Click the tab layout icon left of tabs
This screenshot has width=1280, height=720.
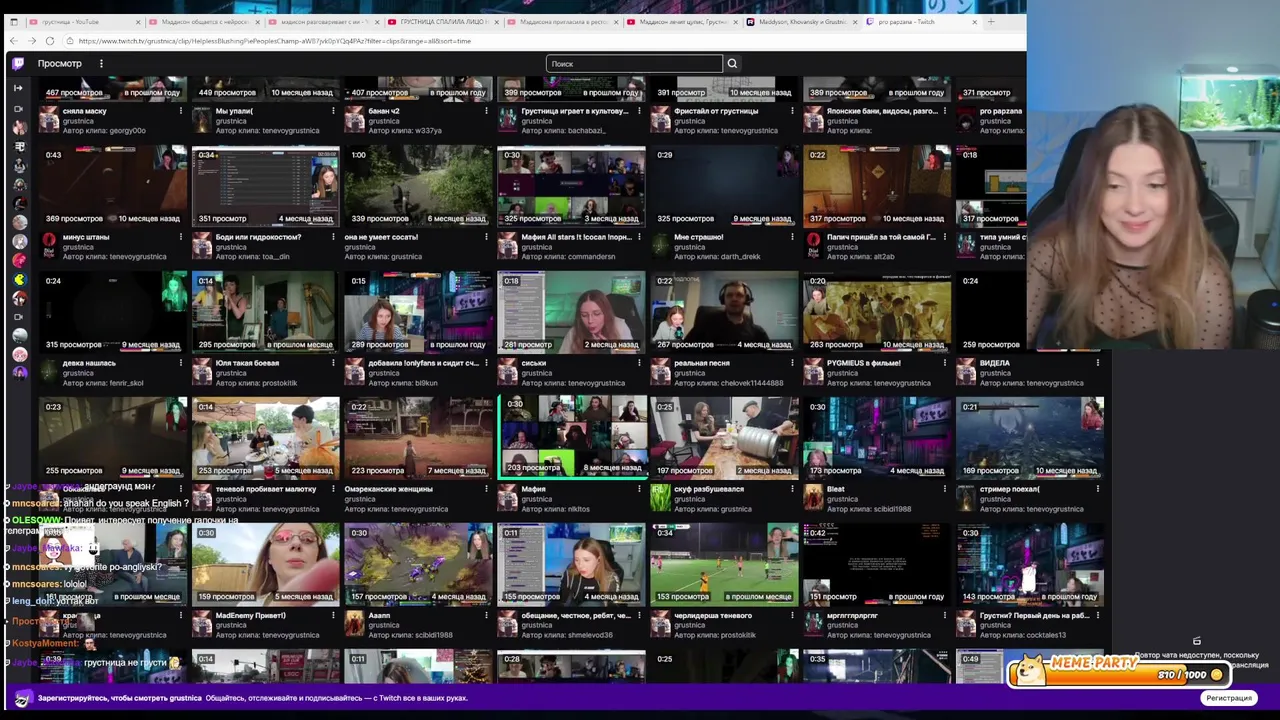pyautogui.click(x=13, y=22)
